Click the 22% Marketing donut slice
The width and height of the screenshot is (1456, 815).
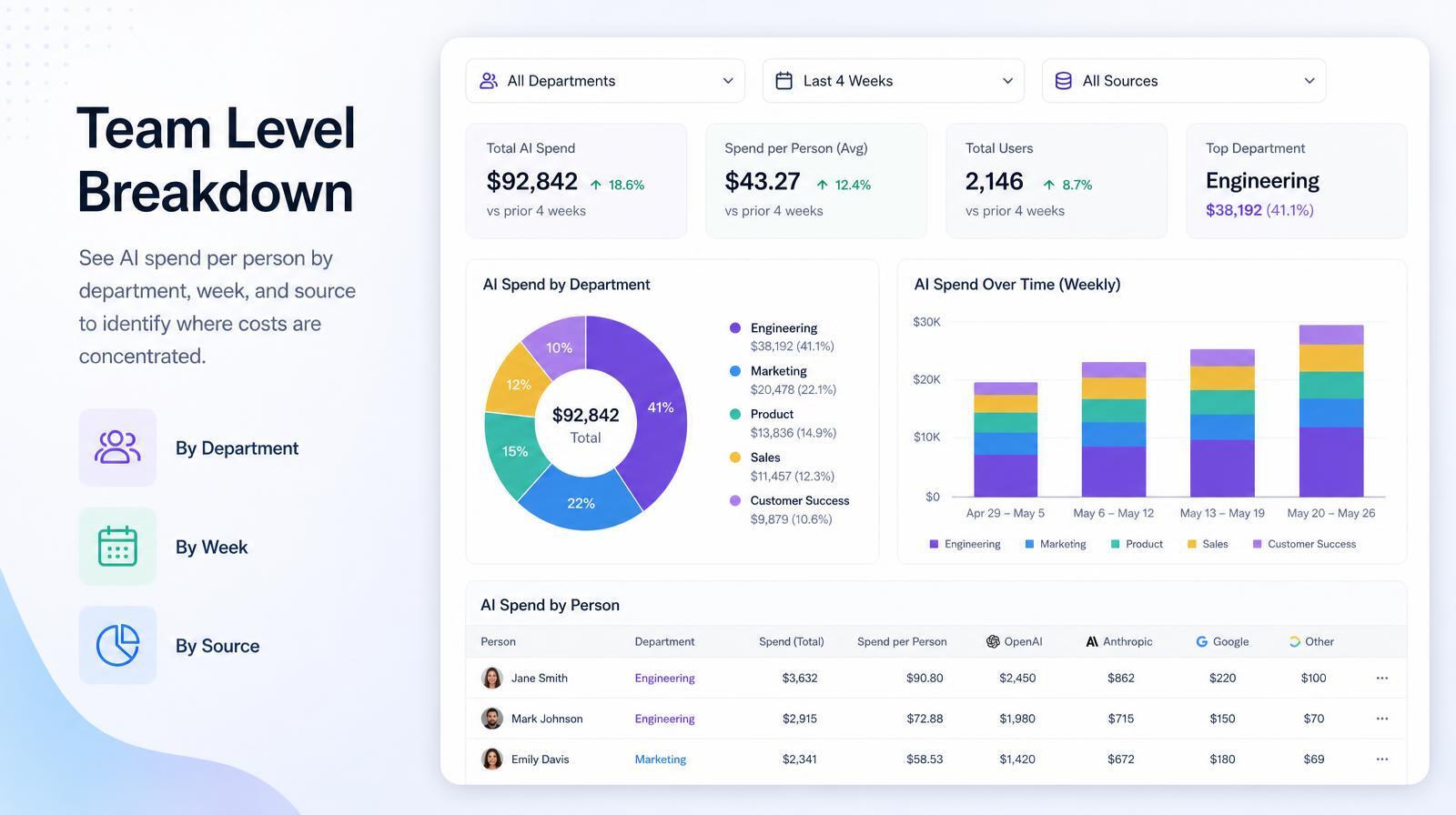[x=581, y=502]
